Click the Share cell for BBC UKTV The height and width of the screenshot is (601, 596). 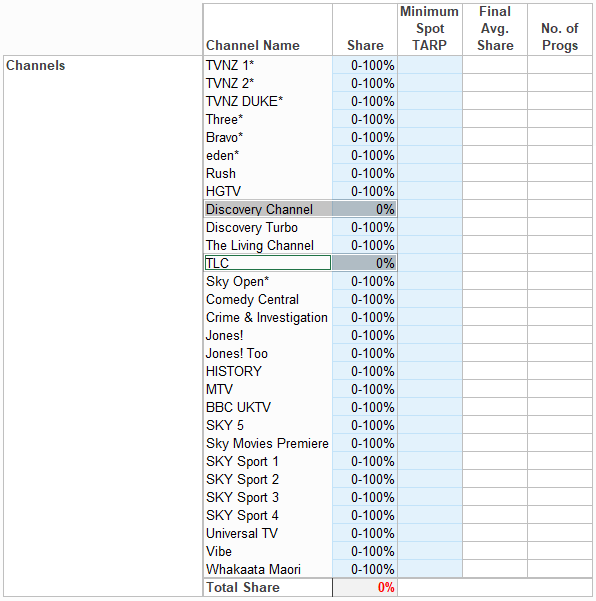point(365,407)
